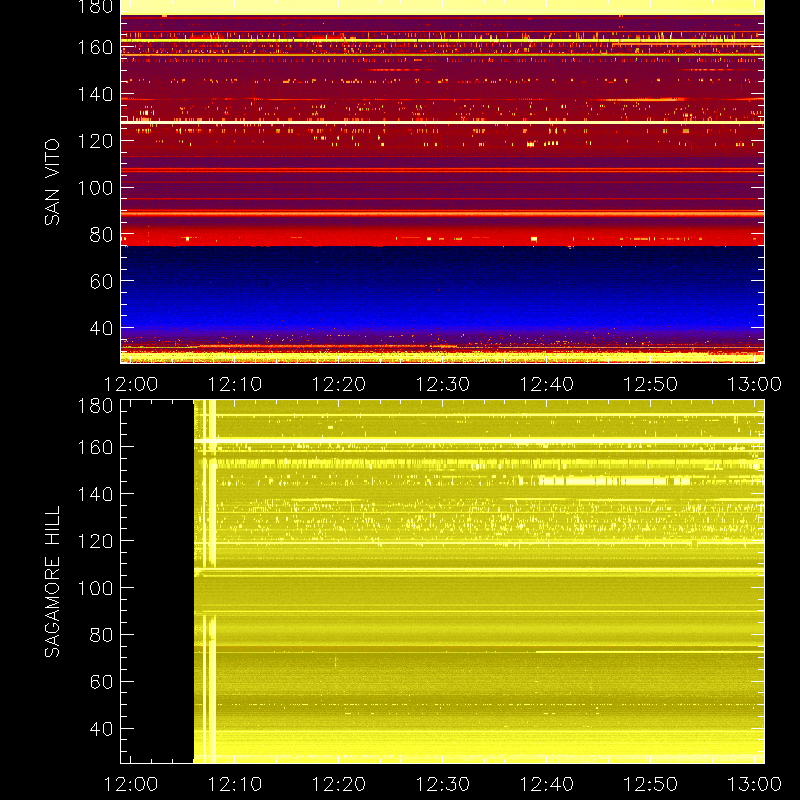
Task: Pick the 160 label on Sagamore Hill axis
Action: click(95, 447)
